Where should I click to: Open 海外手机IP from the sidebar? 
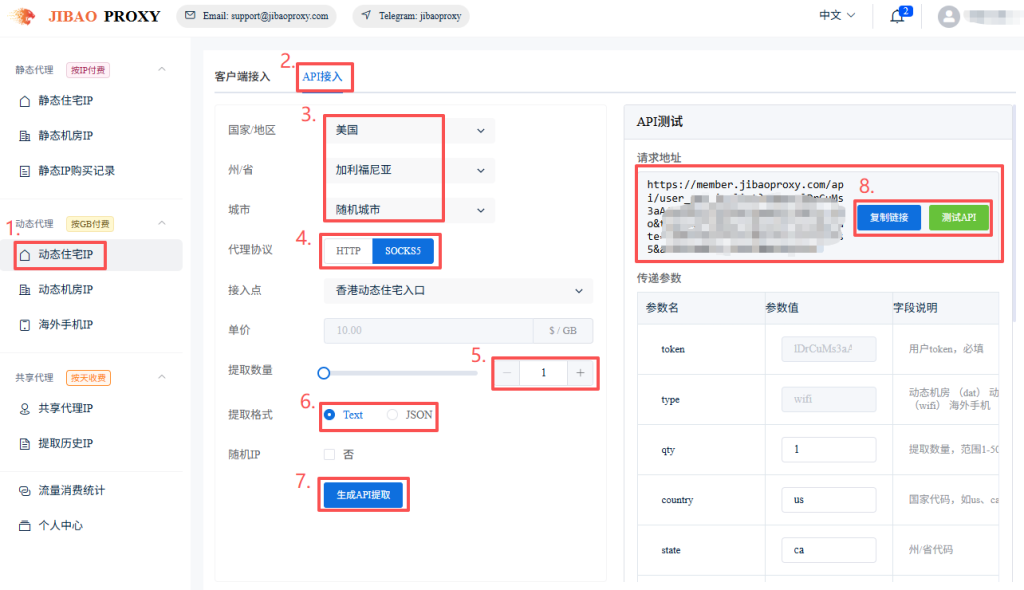click(x=66, y=325)
